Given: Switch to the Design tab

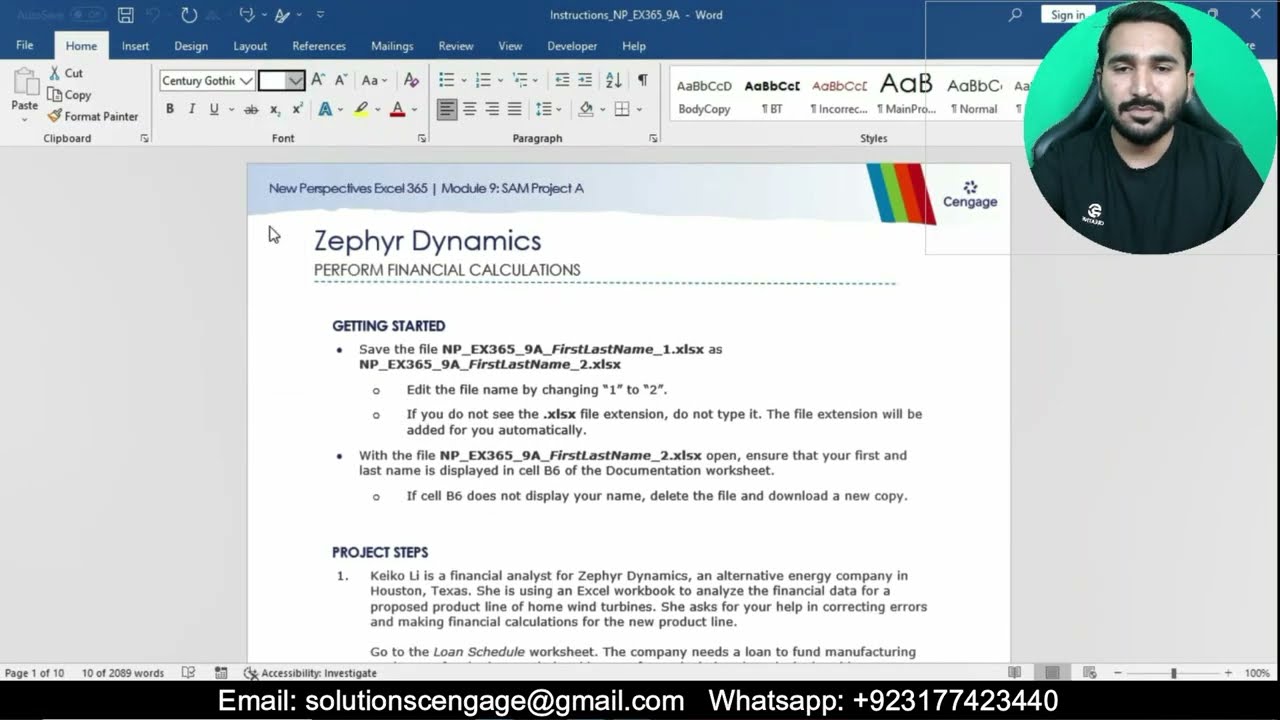Looking at the screenshot, I should click(x=191, y=46).
